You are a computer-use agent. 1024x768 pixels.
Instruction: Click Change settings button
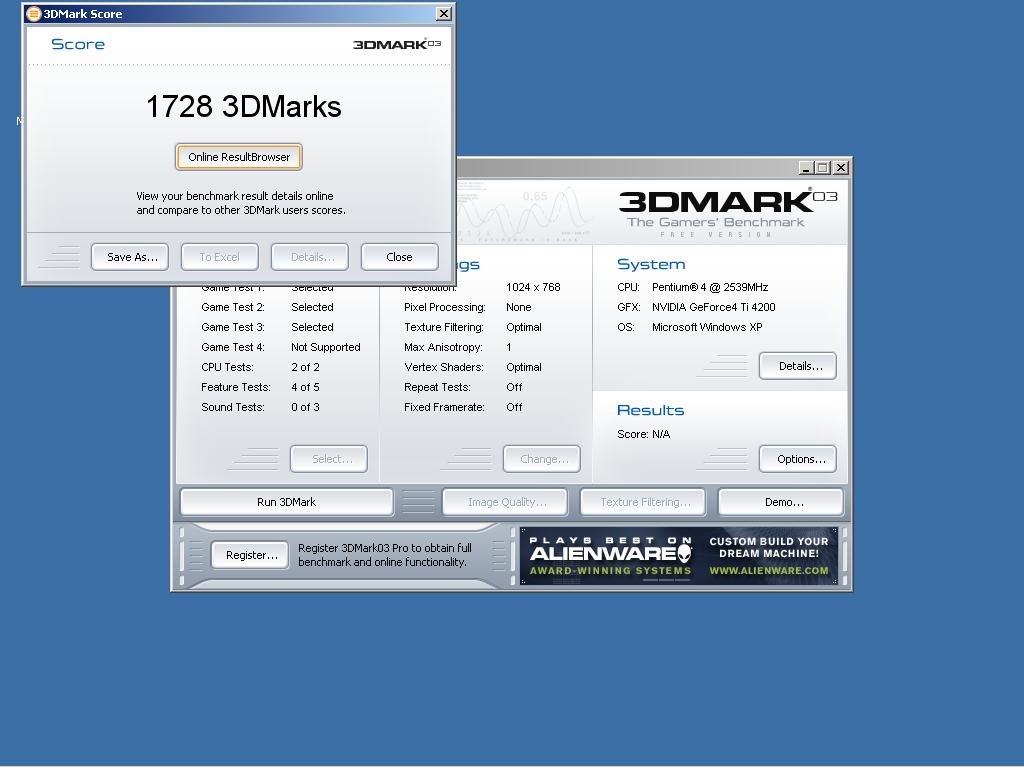point(541,459)
